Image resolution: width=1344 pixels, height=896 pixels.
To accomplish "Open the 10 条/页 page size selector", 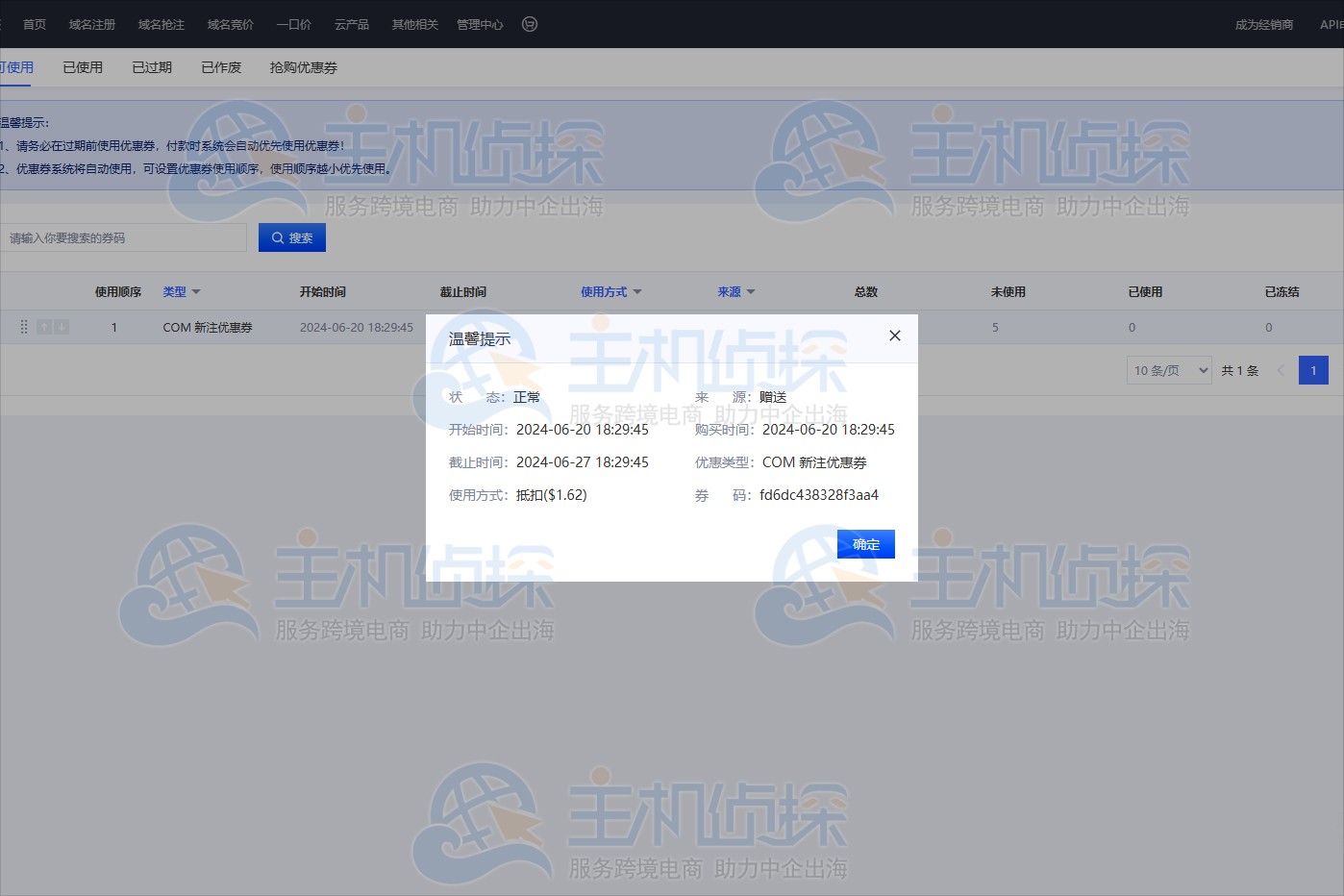I will click(x=1168, y=369).
